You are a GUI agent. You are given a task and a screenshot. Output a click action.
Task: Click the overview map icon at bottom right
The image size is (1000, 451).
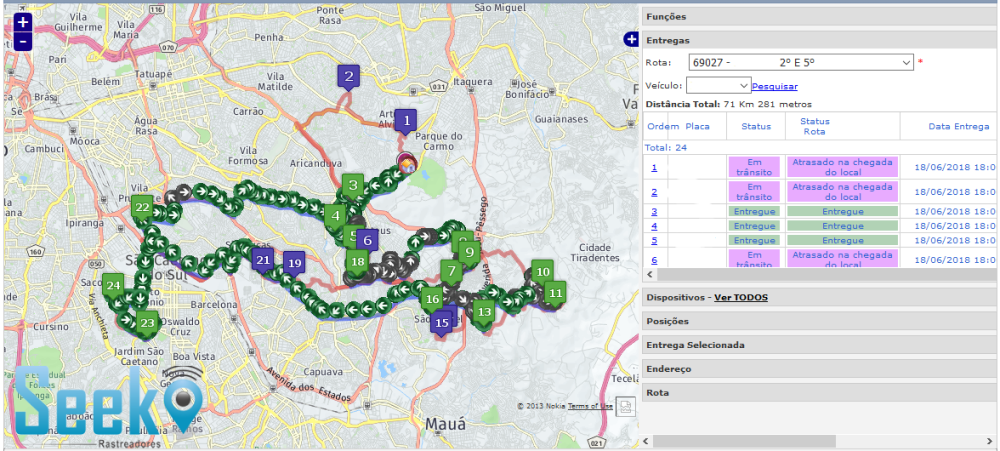(625, 405)
